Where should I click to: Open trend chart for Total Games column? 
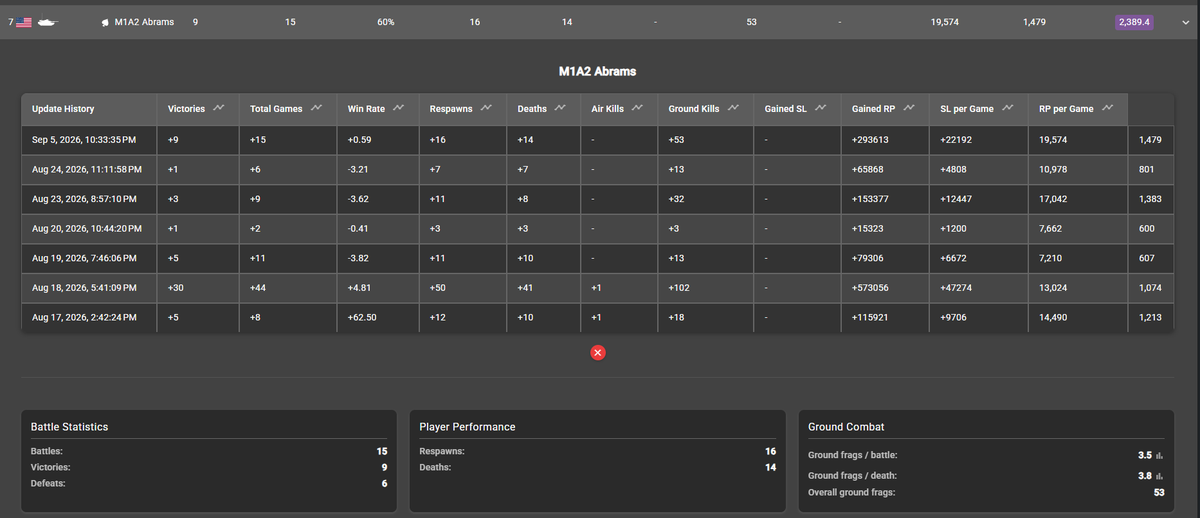click(316, 108)
